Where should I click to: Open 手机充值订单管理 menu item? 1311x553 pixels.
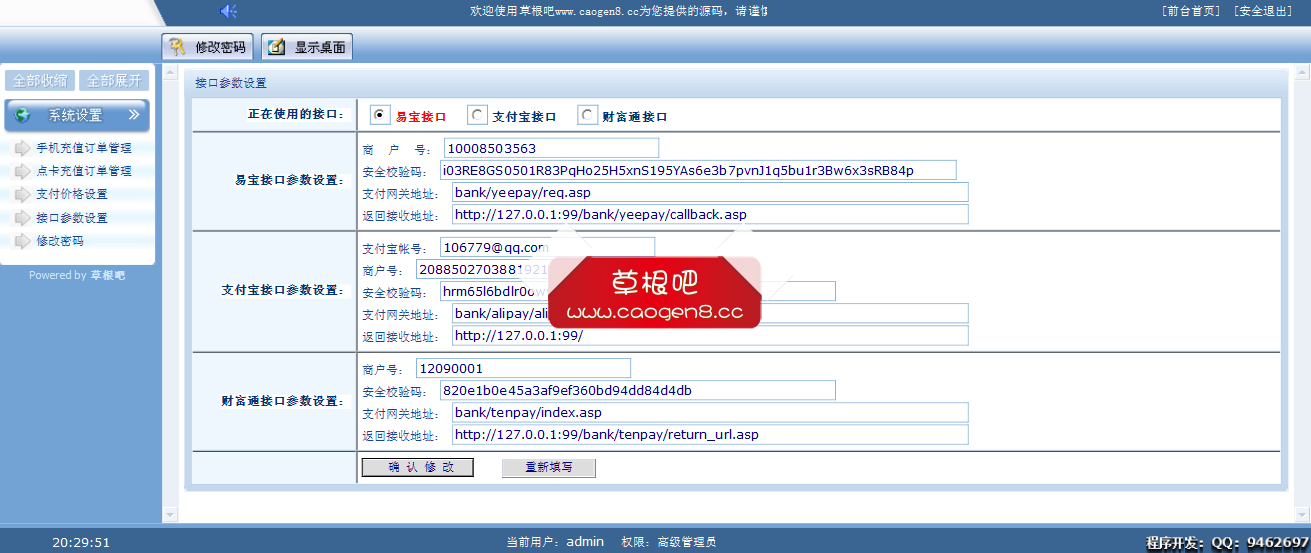84,148
